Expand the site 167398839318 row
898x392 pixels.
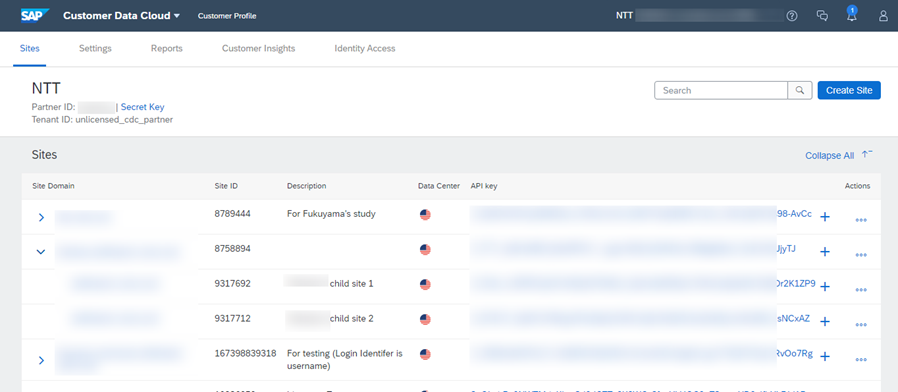coord(41,360)
